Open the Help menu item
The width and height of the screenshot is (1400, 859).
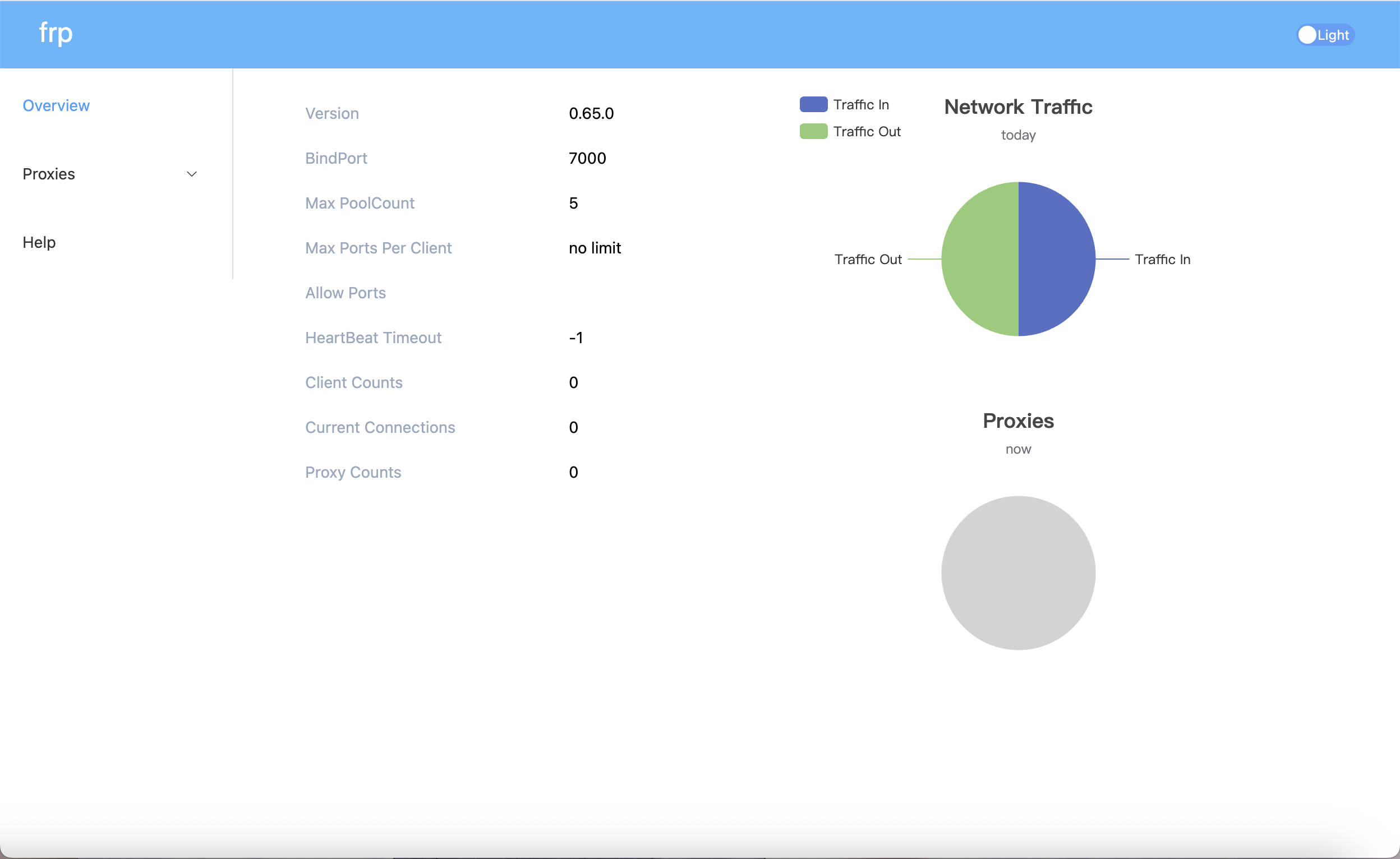[x=39, y=242]
